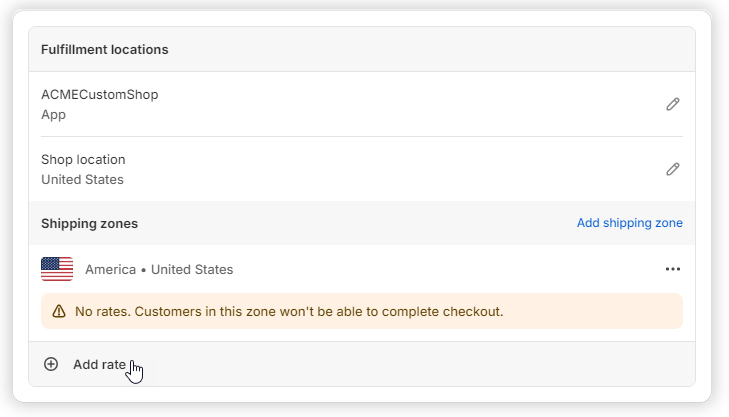This screenshot has height=417, width=729.
Task: Click the plus circle icon beside Add rate
Action: 51,364
